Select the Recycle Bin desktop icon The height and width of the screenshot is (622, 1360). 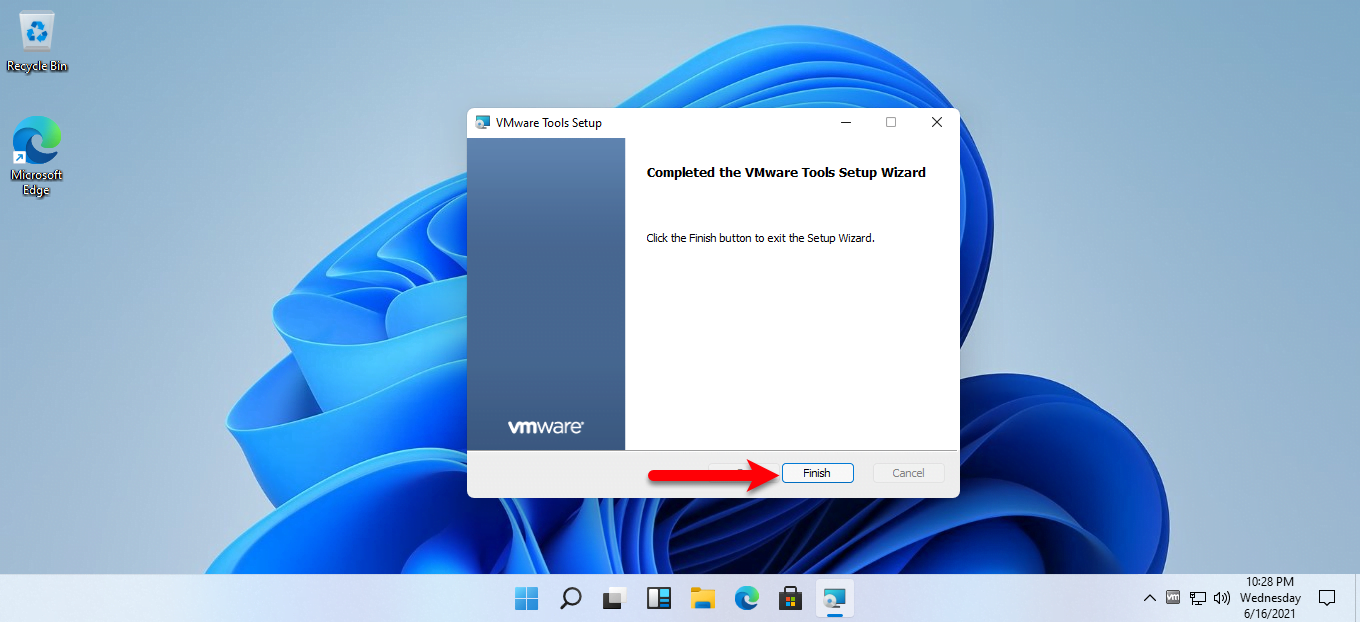37,42
